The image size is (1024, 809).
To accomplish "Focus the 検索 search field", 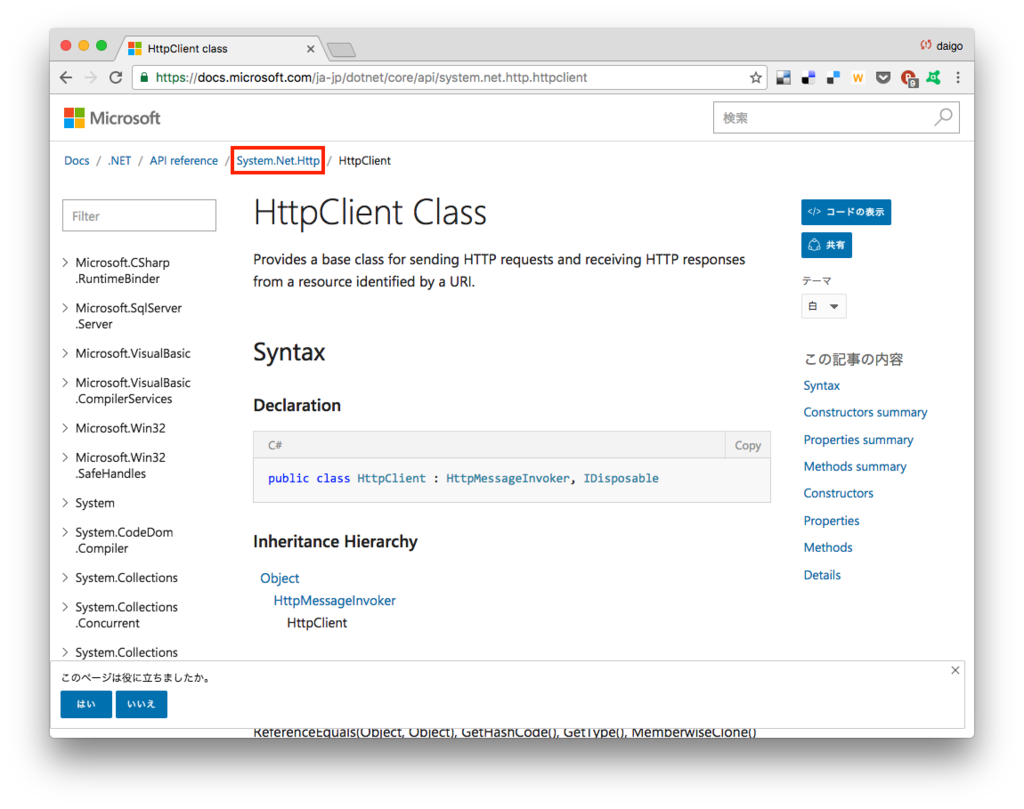I will coord(836,118).
